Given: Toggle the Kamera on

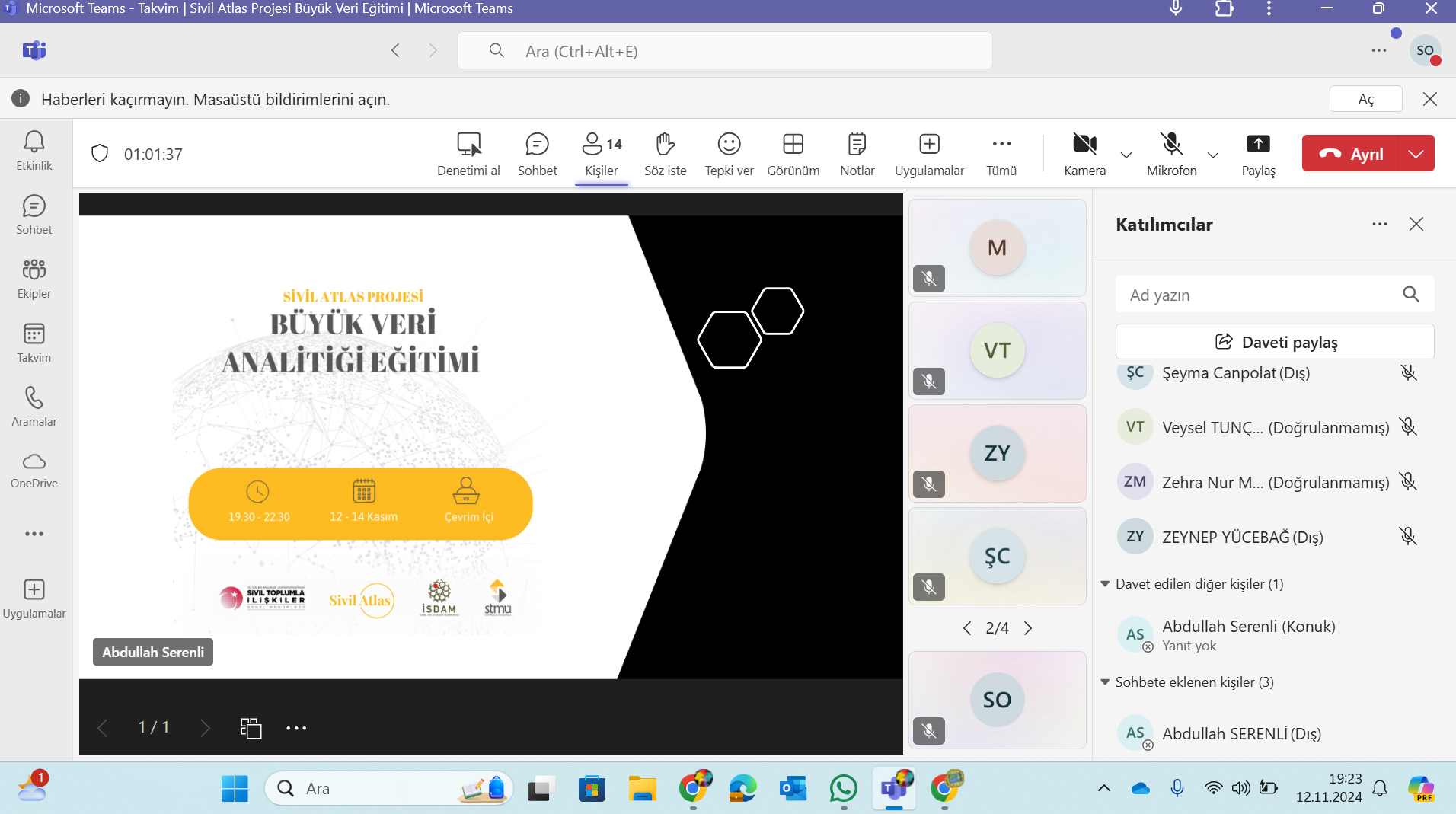Looking at the screenshot, I should pyautogui.click(x=1084, y=154).
